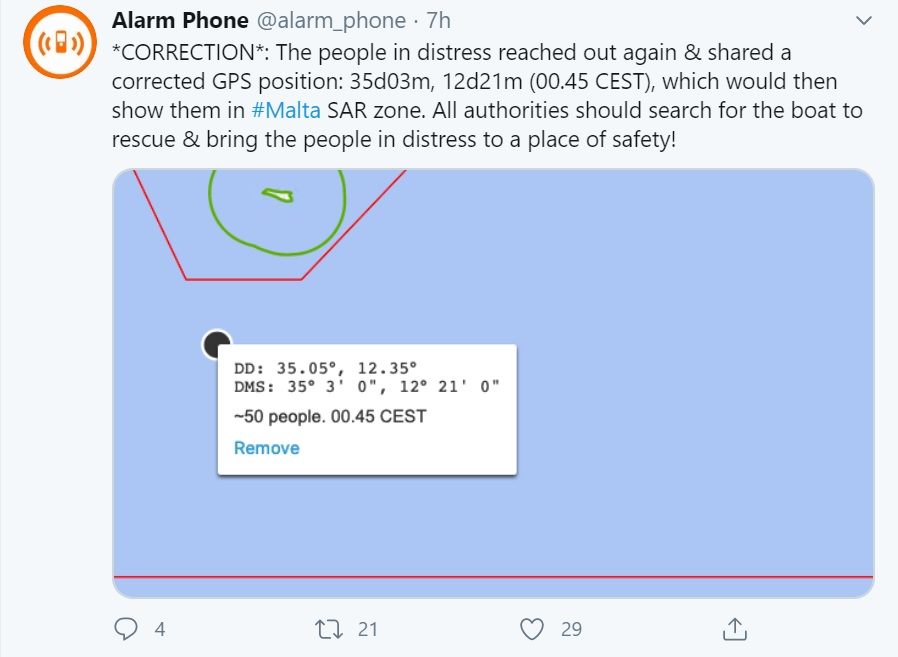Click the reply speech bubble icon

[x=126, y=629]
